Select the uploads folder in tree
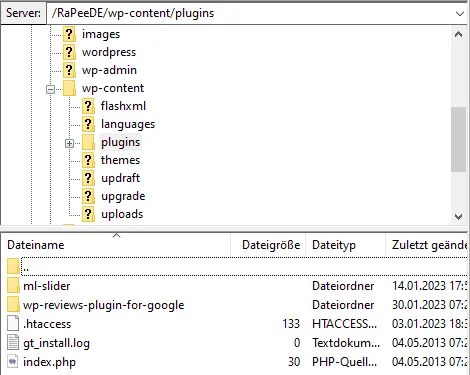 click(x=122, y=214)
